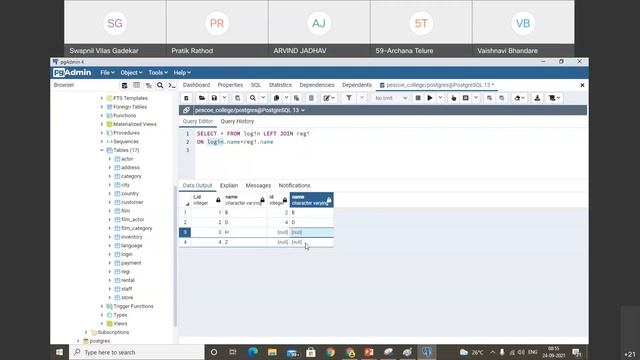
Task: Click the Explain toolbar icon
Action: pos(453,98)
